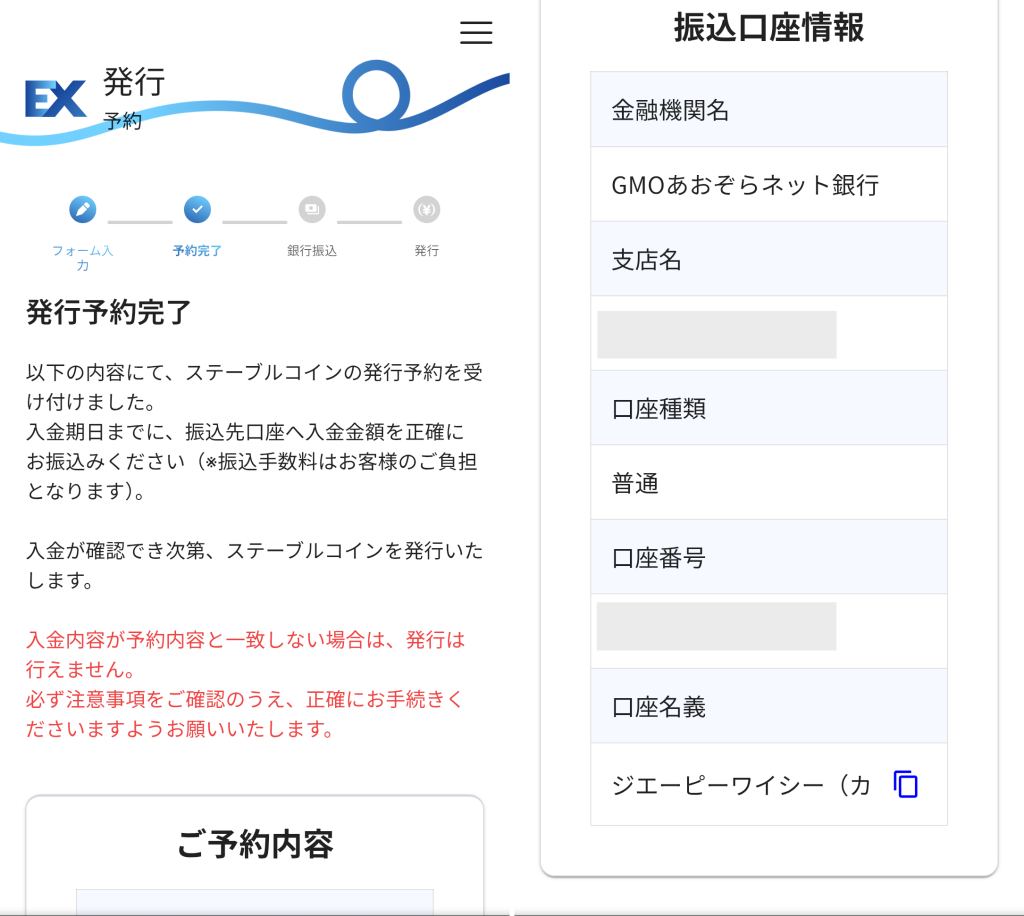Click the masked 支店名 field
Screen dimensions: 1024x916
click(718, 334)
